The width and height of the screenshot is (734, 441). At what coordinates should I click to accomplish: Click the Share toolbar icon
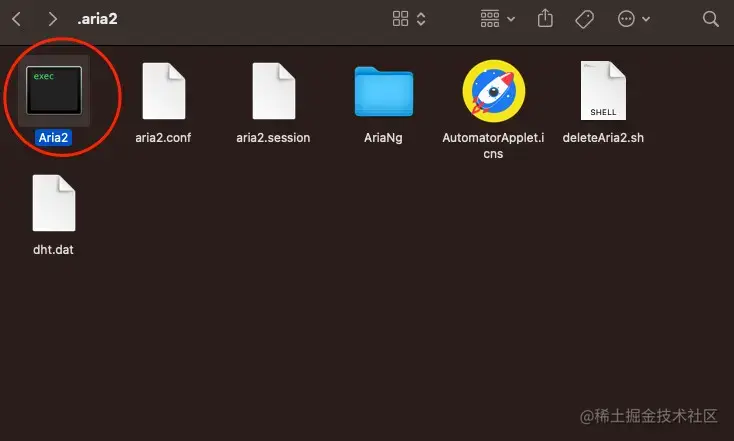[545, 19]
